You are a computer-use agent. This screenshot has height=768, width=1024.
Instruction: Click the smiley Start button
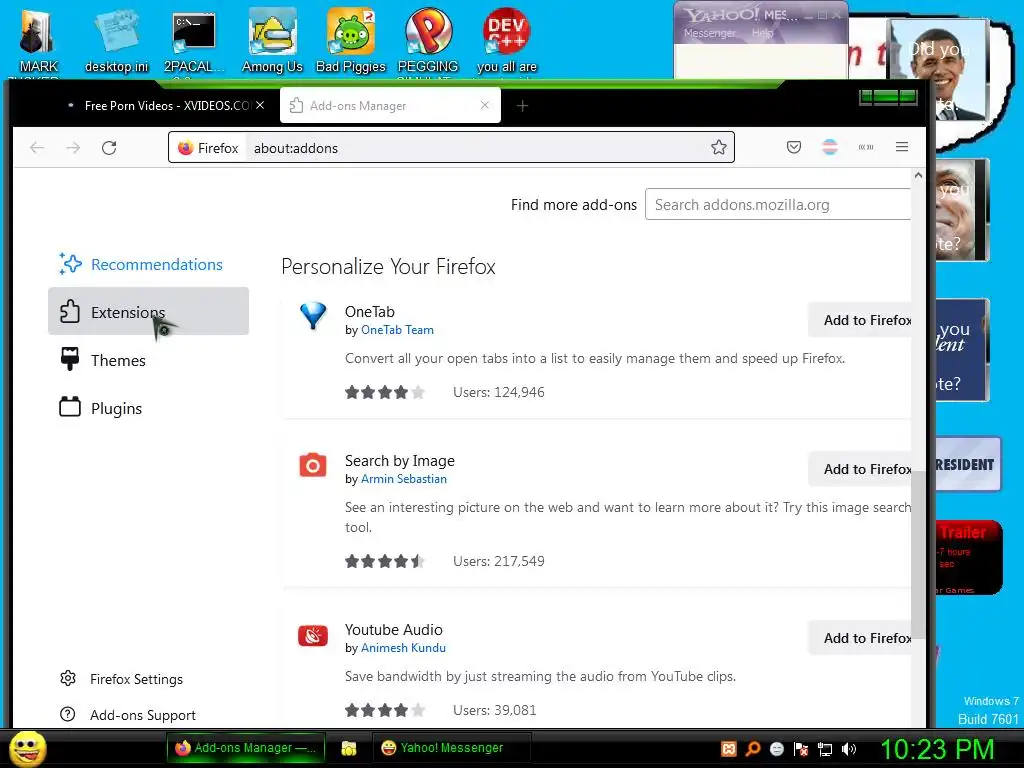pyautogui.click(x=27, y=748)
